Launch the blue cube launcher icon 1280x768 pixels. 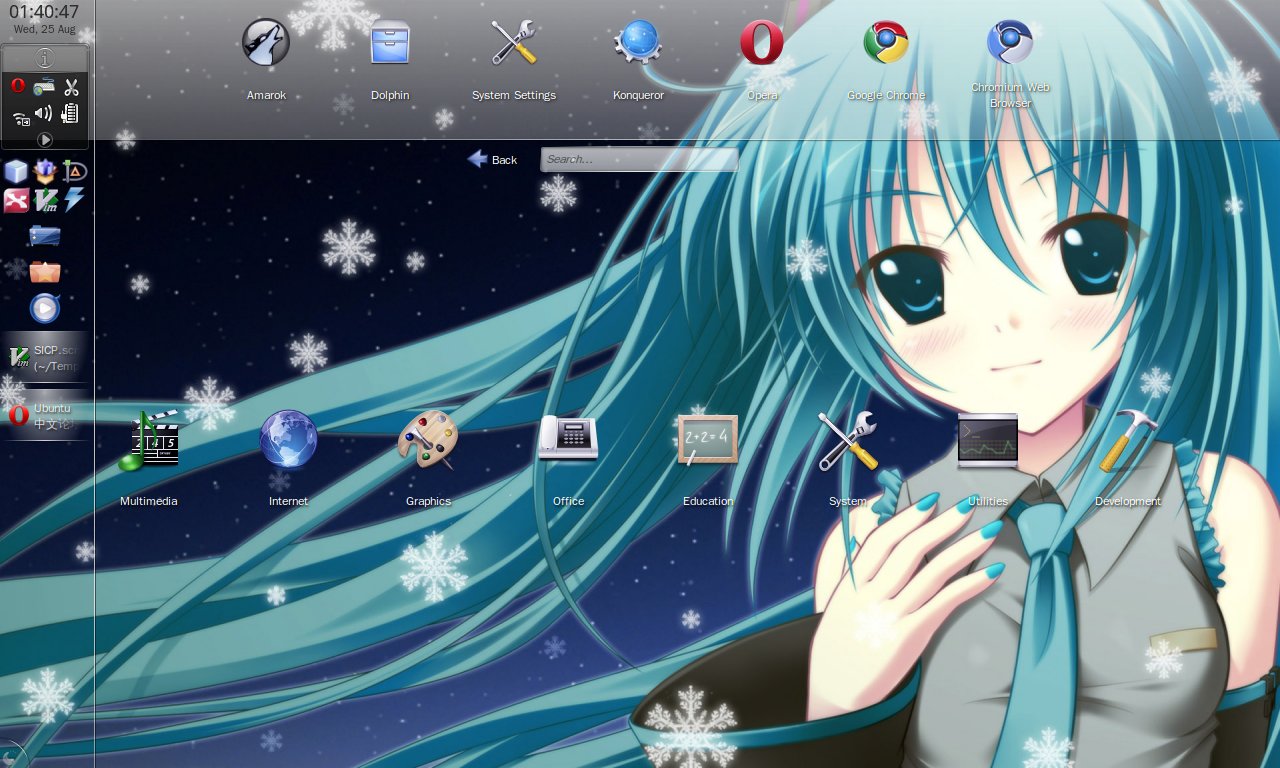tap(16, 172)
